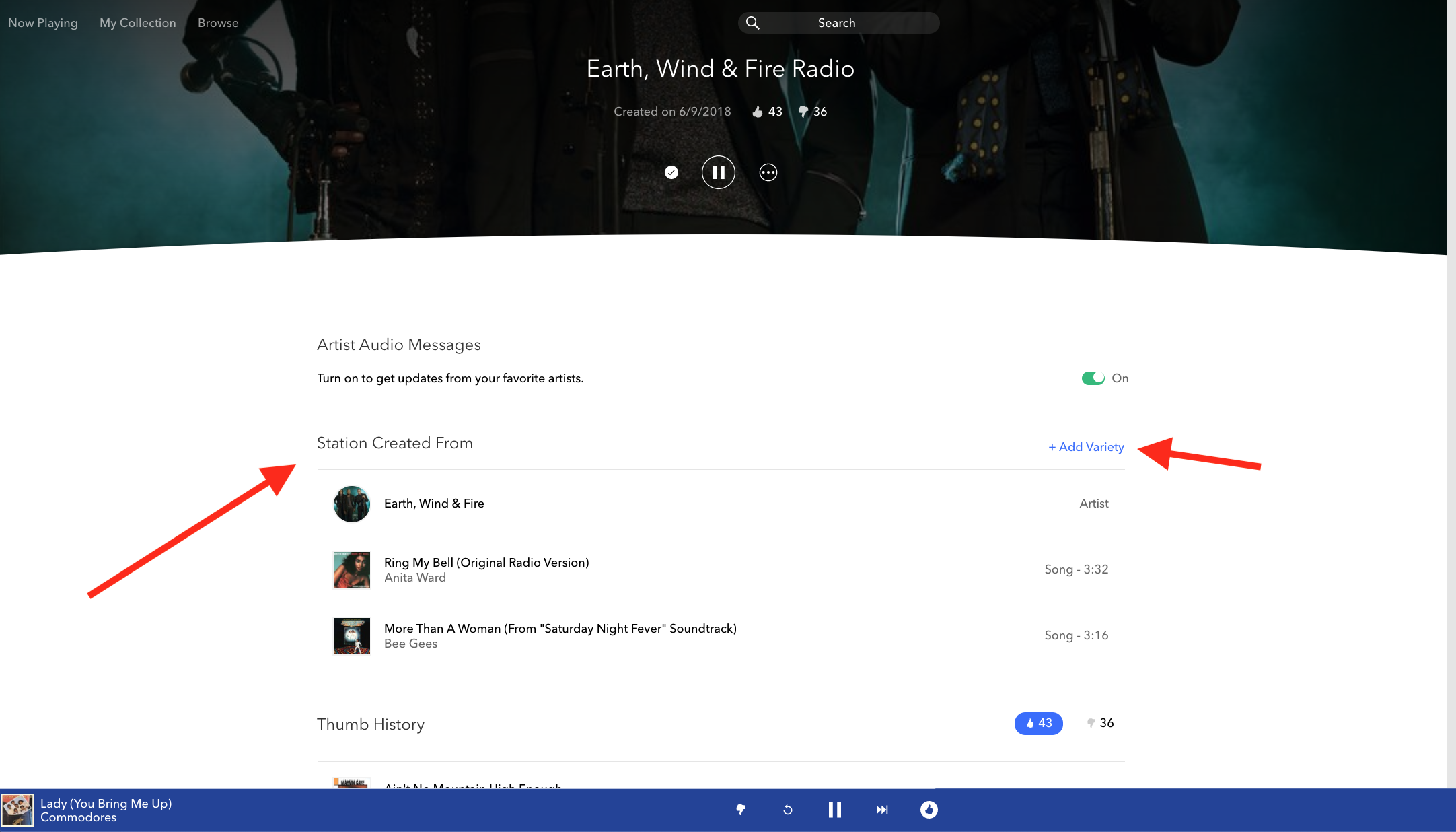Click the + Add Variety link

tap(1086, 447)
